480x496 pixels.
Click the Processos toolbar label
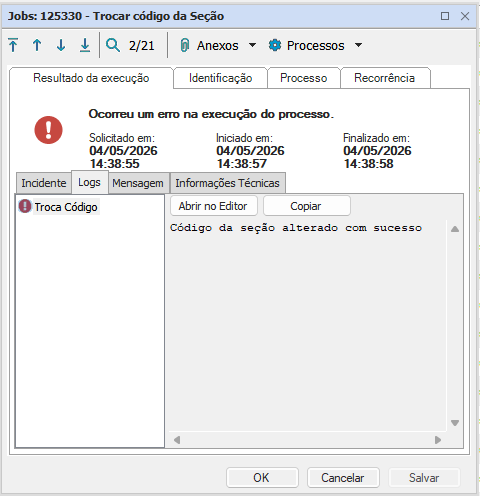tap(316, 46)
